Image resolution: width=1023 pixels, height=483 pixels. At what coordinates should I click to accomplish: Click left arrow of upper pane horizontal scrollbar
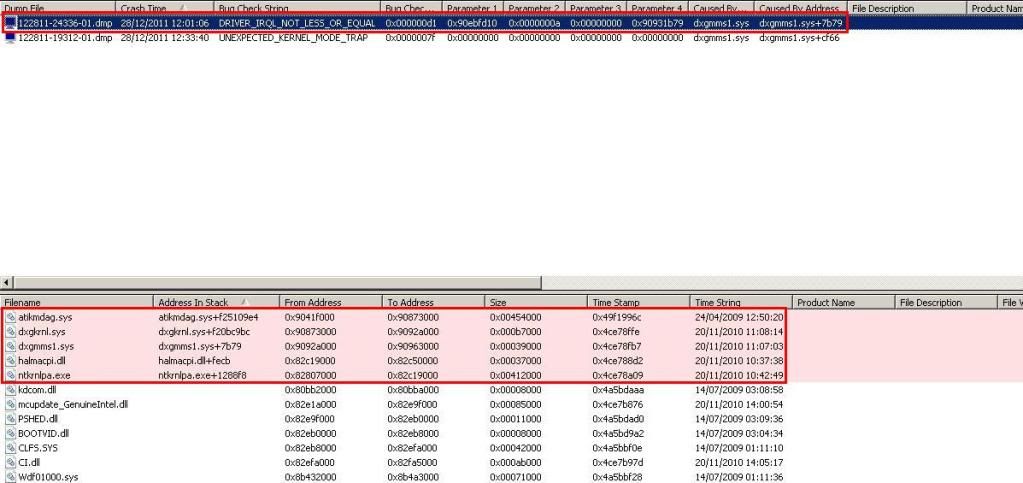pos(8,284)
